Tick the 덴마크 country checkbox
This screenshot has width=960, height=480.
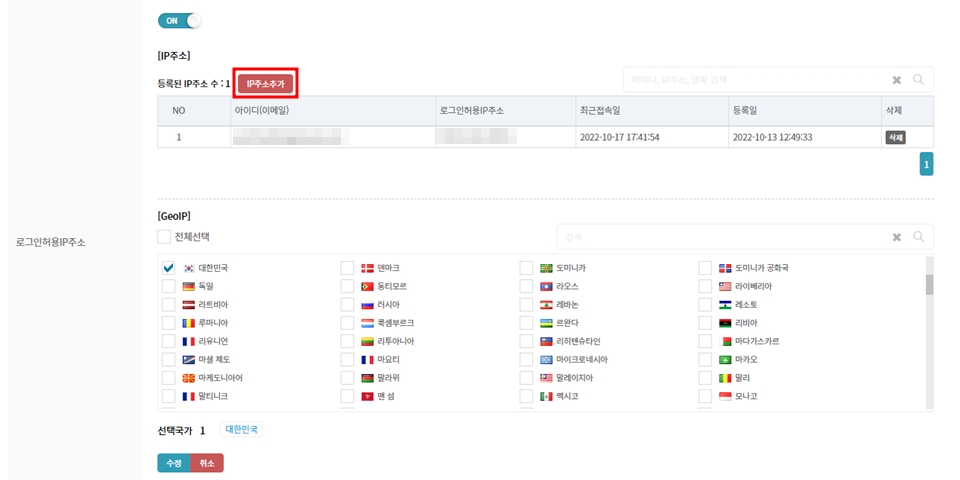pyautogui.click(x=347, y=268)
